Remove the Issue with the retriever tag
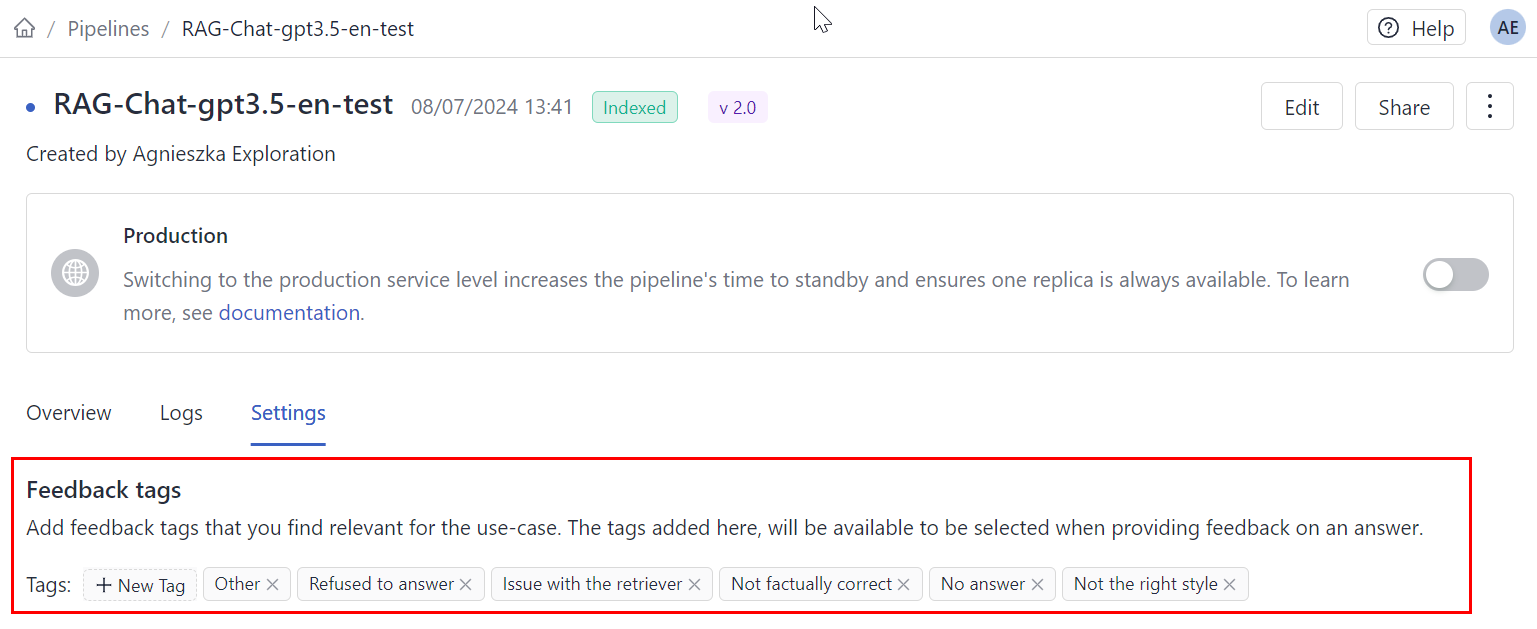Viewport: 1537px width, 629px height. [x=694, y=584]
